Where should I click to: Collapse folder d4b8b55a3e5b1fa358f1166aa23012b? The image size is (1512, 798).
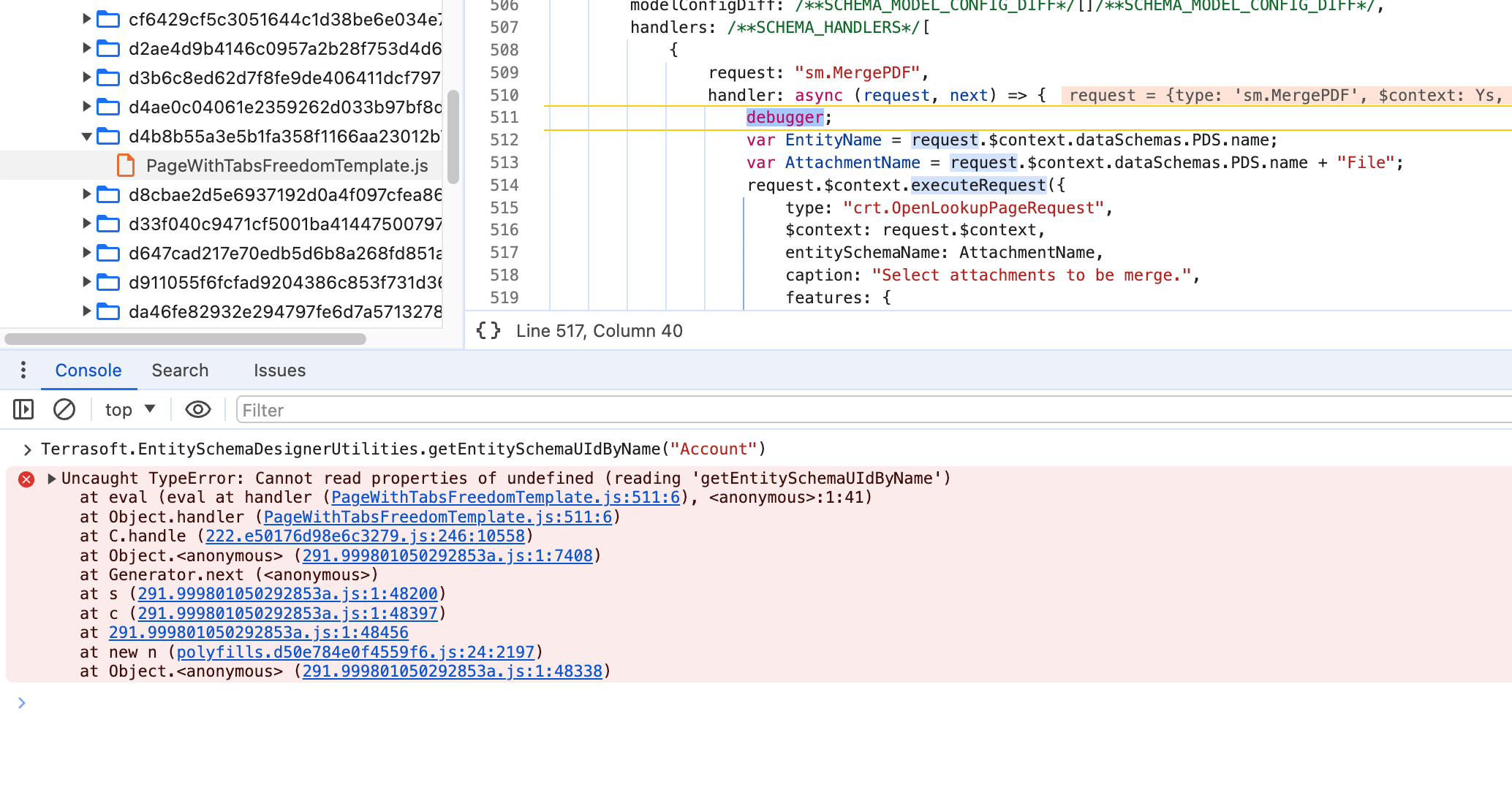coord(87,136)
